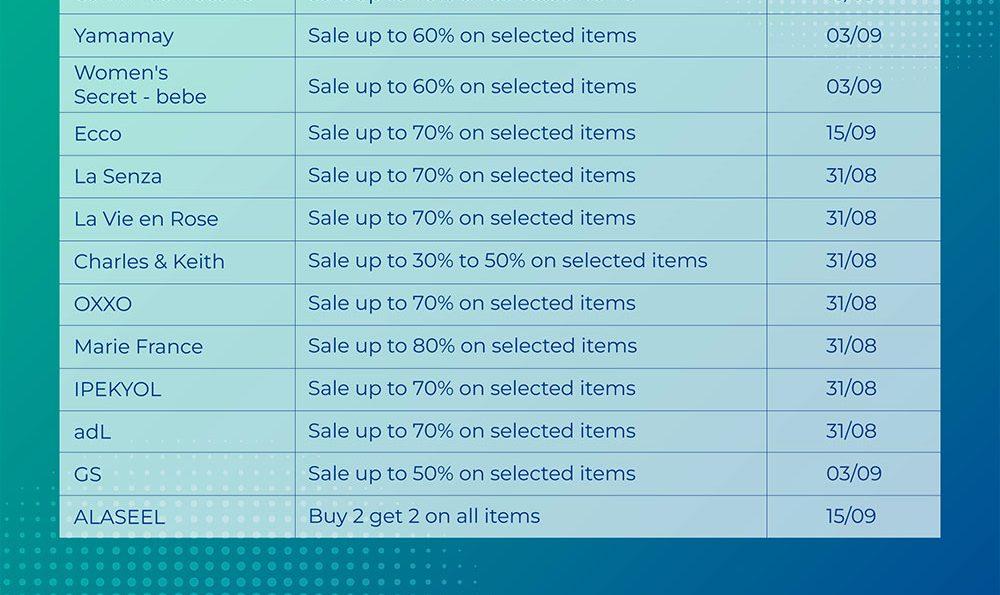Select the Marie France brand cell

point(138,347)
